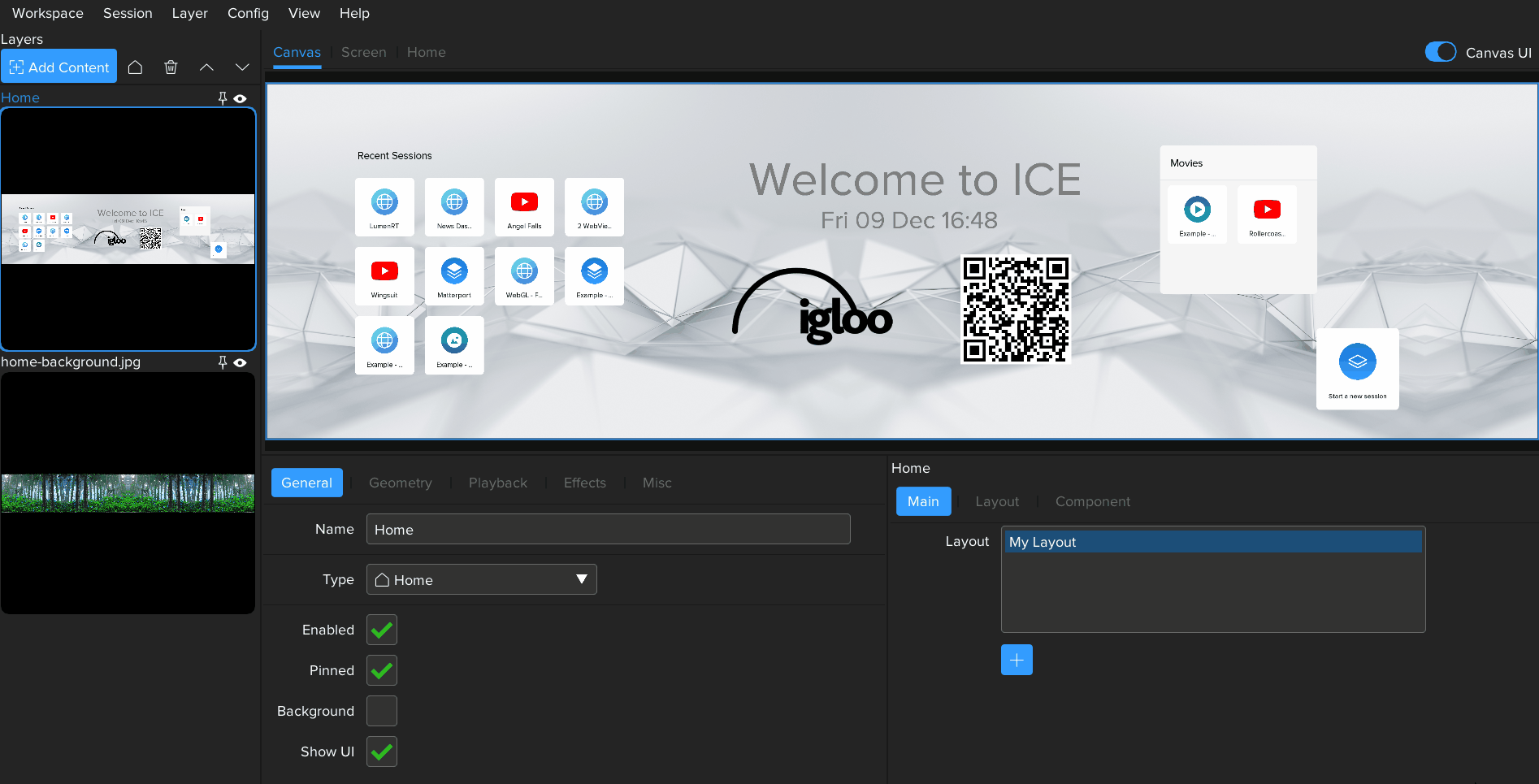
Task: Switch to the Geometry tab
Action: click(400, 483)
